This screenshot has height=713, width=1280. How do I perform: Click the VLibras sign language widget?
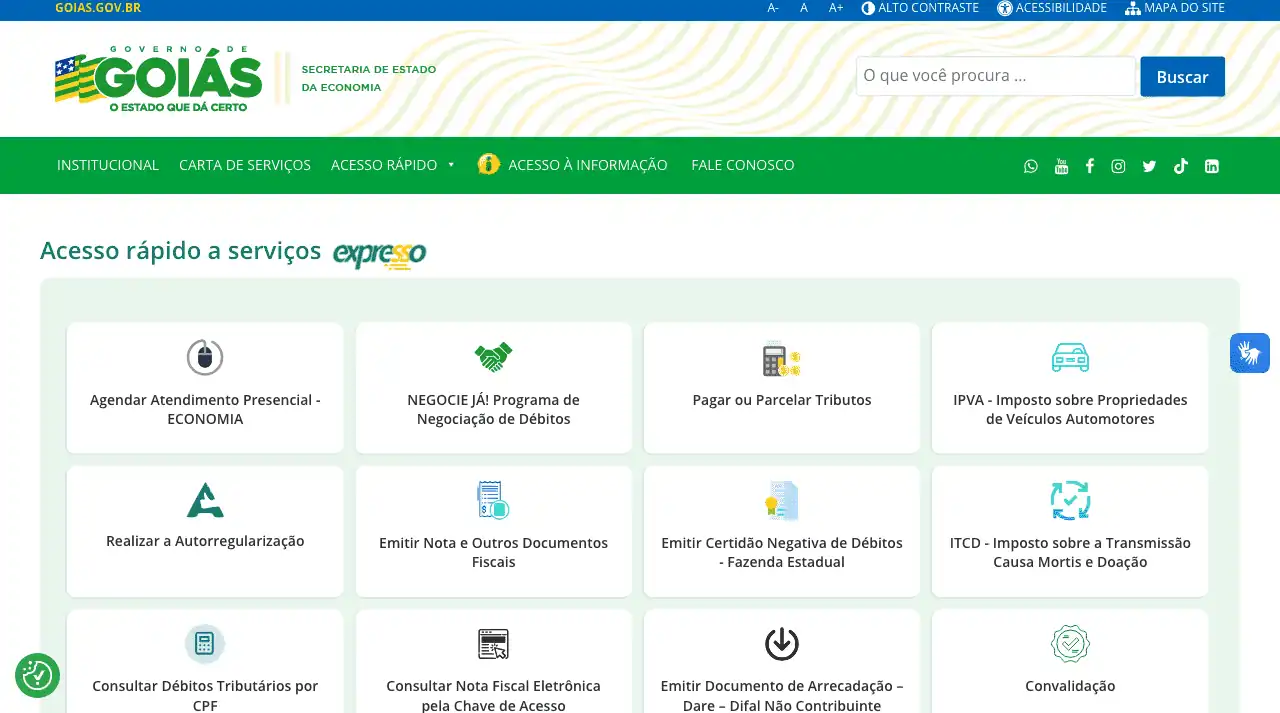coord(1249,353)
